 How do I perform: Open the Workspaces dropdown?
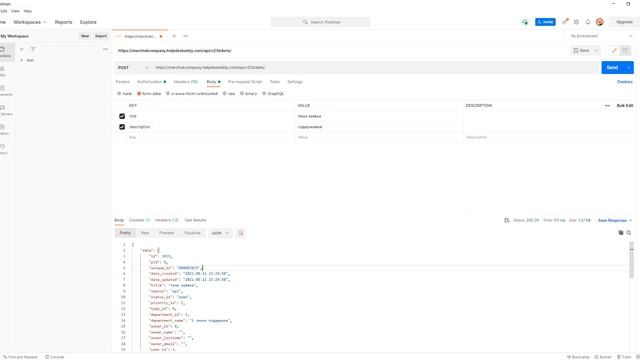tap(30, 22)
